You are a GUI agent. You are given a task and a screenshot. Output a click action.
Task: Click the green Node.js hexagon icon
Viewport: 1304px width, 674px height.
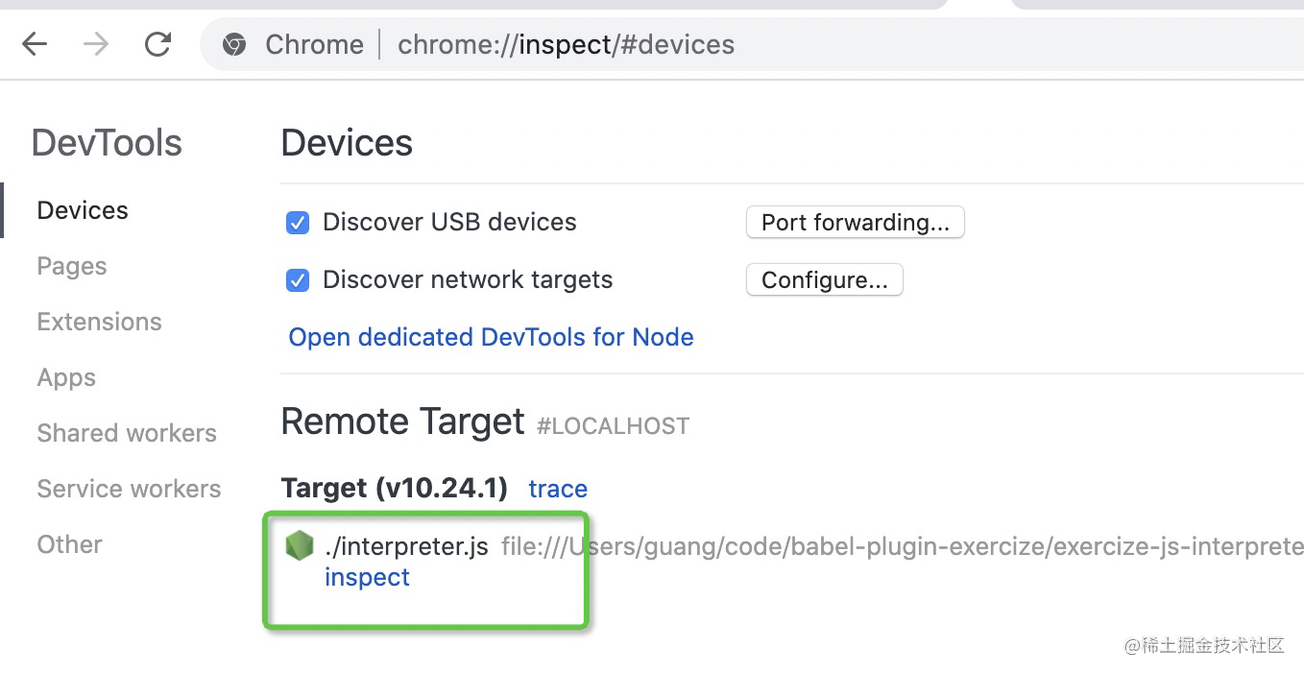[x=299, y=546]
